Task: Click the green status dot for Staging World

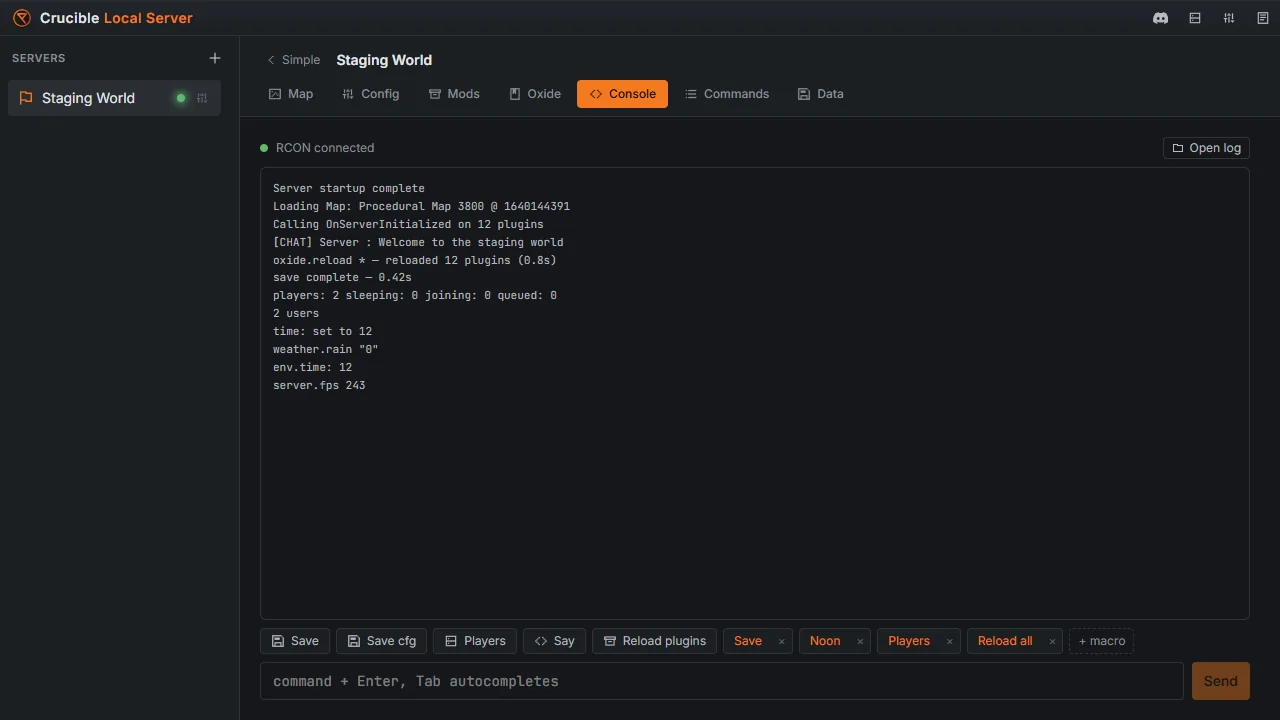Action: pyautogui.click(x=181, y=98)
